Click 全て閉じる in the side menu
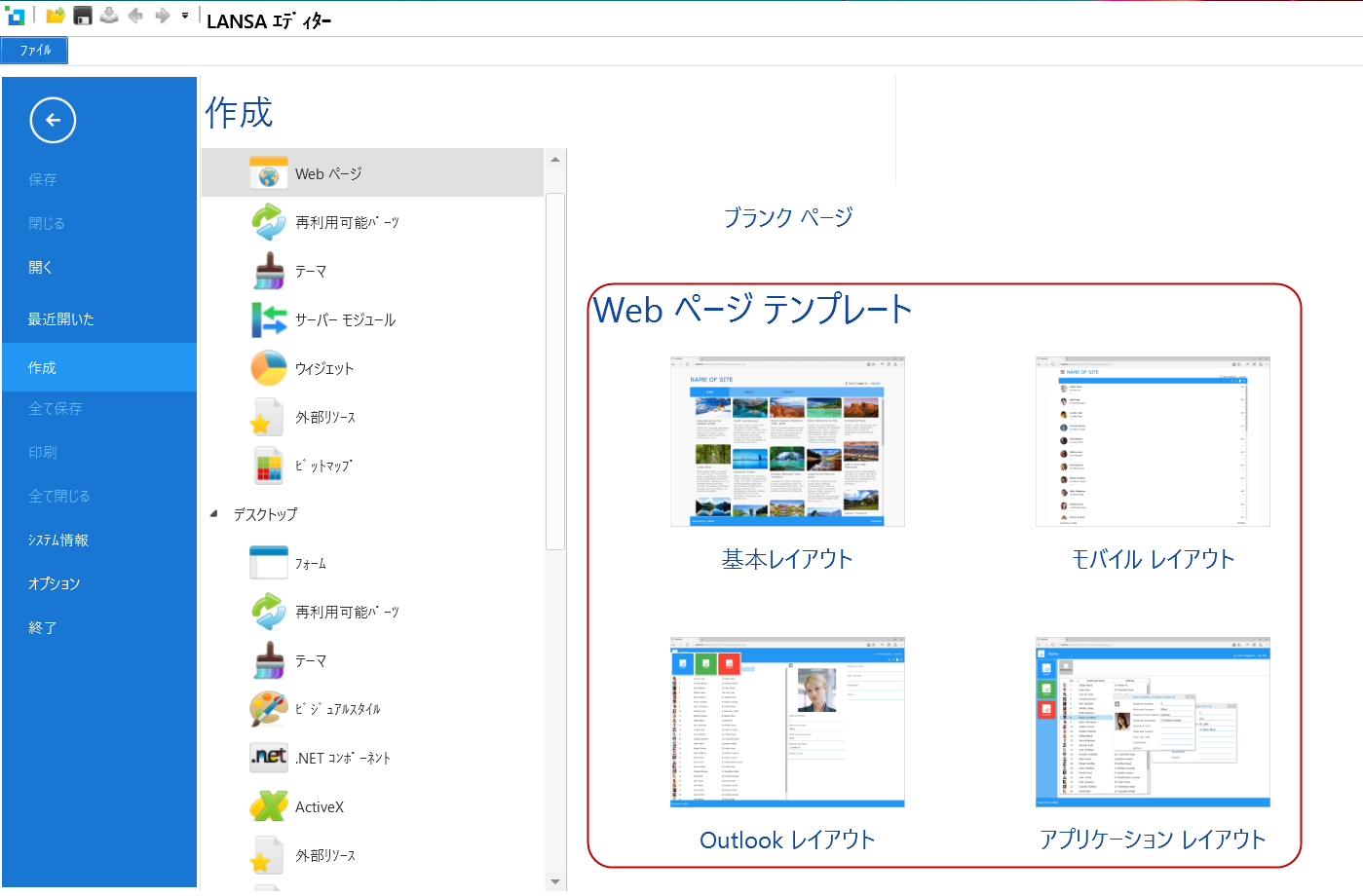This screenshot has width=1363, height=896. click(59, 496)
